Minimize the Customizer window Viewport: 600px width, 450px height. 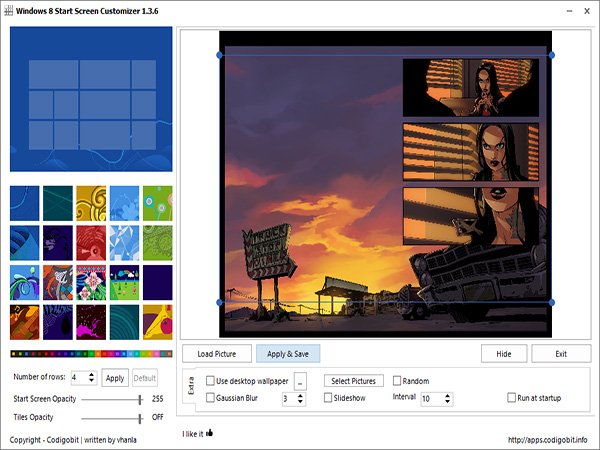click(x=569, y=11)
